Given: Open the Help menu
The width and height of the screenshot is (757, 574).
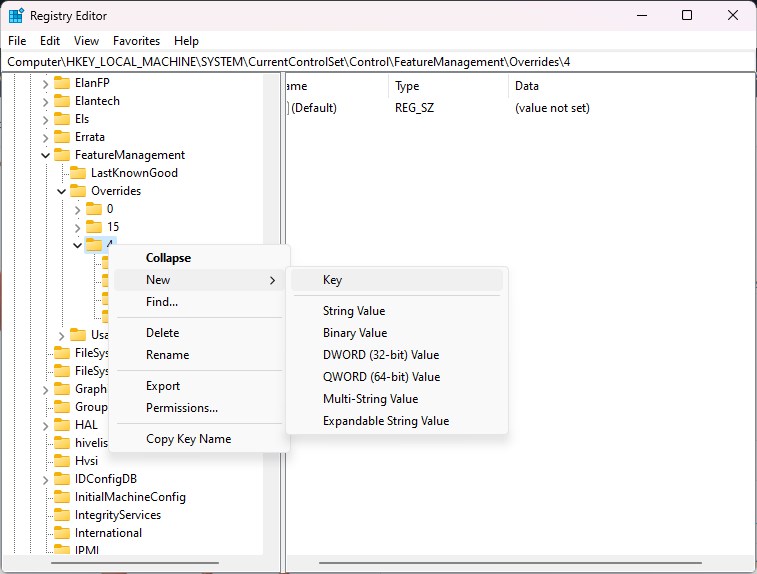Looking at the screenshot, I should tap(186, 41).
